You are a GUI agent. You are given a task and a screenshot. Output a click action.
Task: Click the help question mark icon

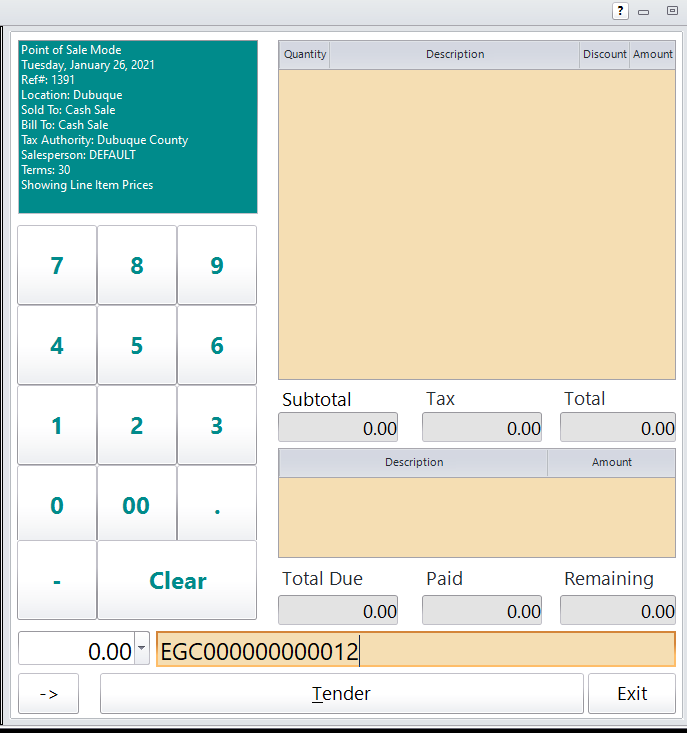[x=620, y=11]
